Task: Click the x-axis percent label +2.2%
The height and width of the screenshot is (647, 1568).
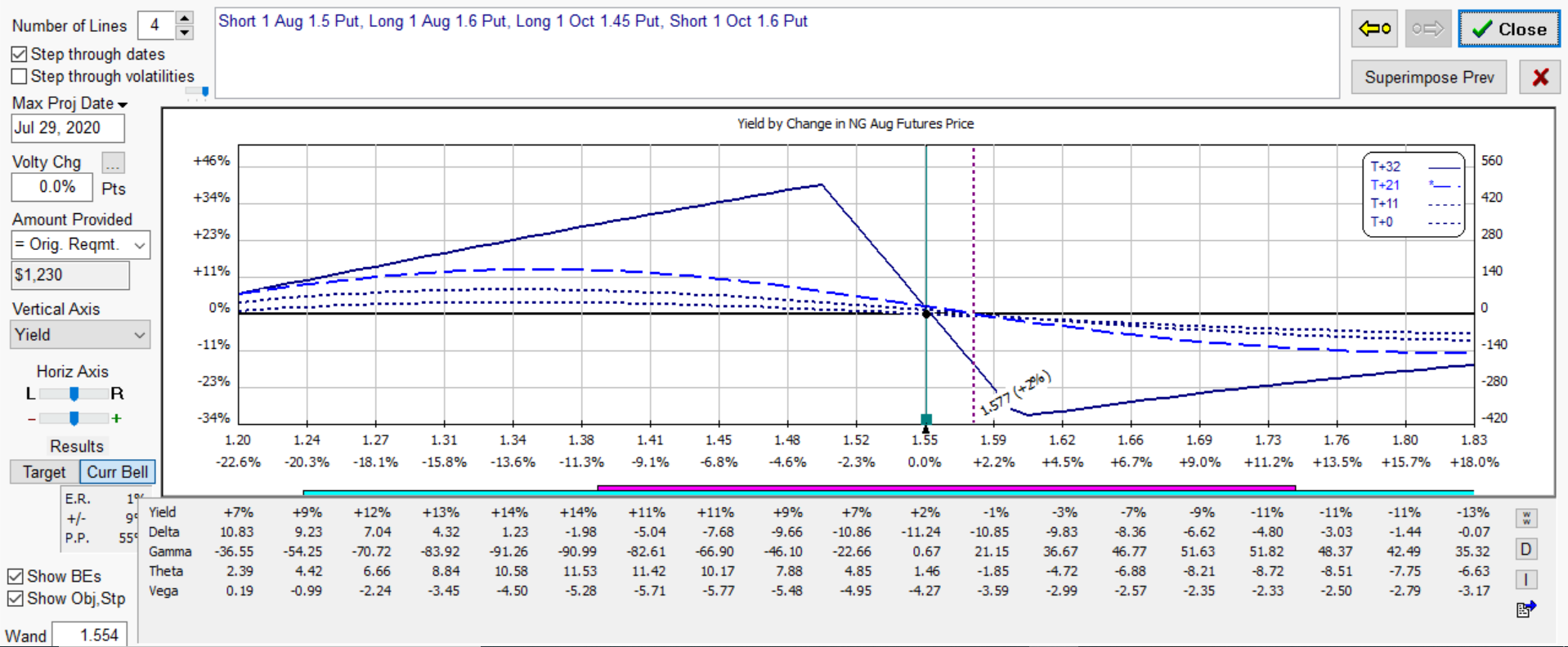Action: 993,462
